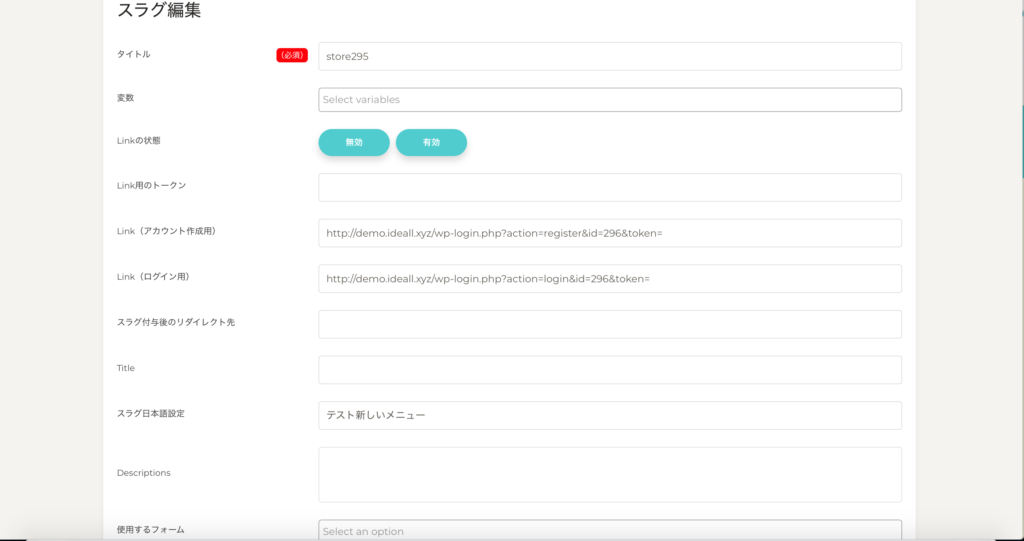The height and width of the screenshot is (541, 1024).
Task: Click the 使用するフォーム label text
Action: coord(151,529)
